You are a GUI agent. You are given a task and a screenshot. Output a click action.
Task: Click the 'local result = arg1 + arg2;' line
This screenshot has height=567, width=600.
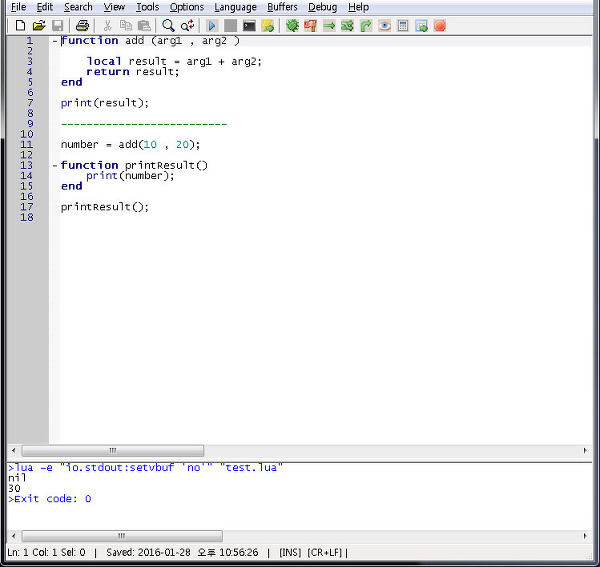pyautogui.click(x=174, y=61)
